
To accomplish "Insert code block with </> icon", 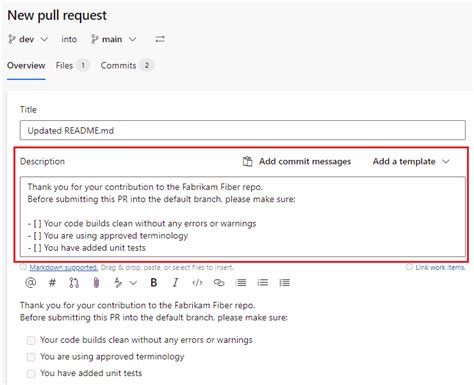I will click(197, 283).
